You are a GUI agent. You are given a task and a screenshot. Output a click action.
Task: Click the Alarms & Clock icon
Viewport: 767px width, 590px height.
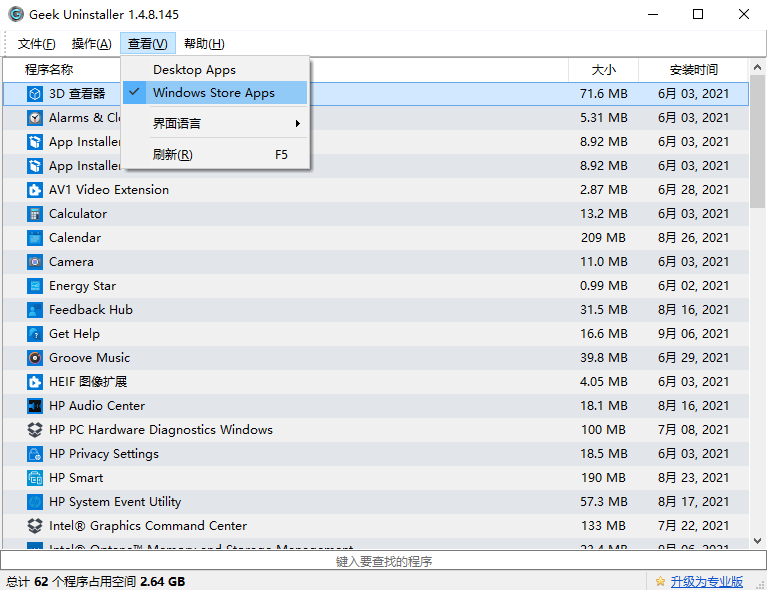[x=35, y=118]
